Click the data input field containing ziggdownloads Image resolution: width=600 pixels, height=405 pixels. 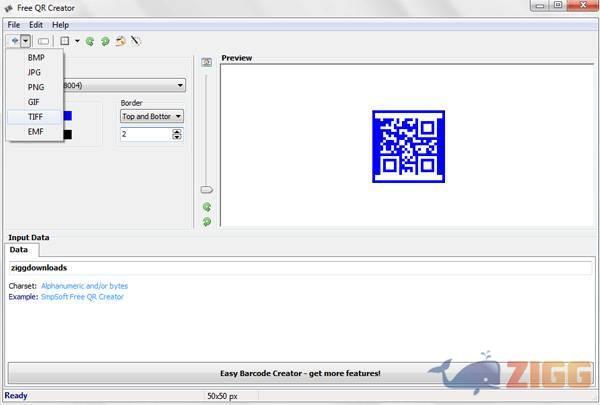click(300, 268)
